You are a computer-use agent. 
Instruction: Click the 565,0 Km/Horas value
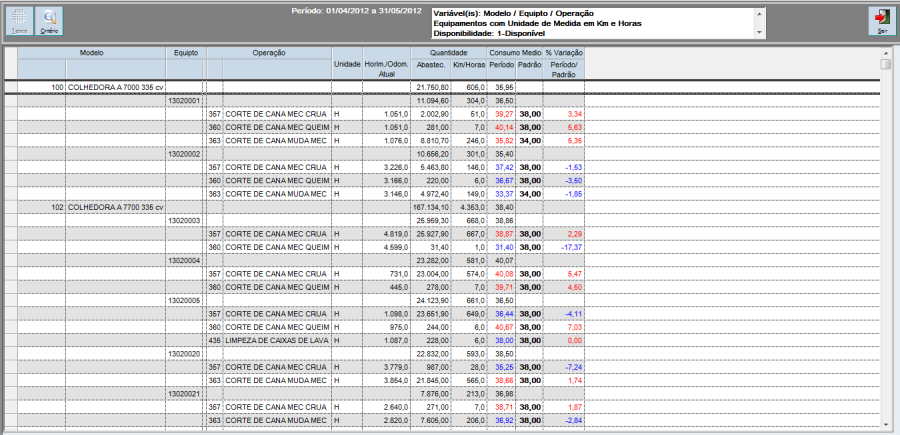point(468,380)
